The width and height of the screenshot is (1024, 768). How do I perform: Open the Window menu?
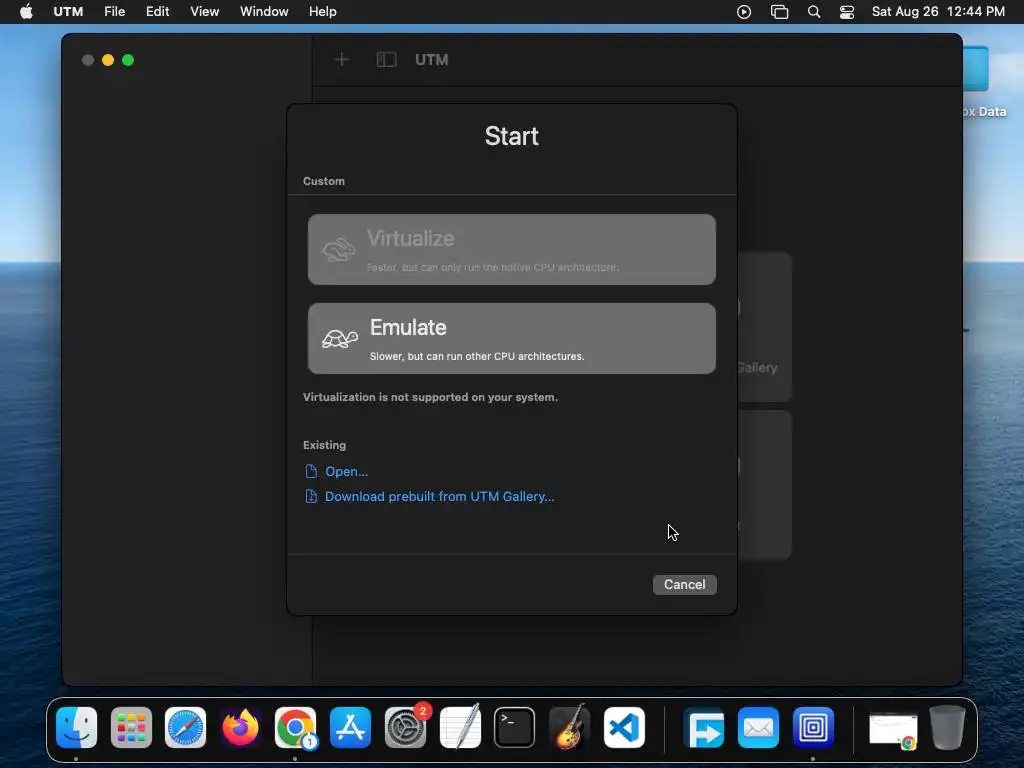(264, 12)
